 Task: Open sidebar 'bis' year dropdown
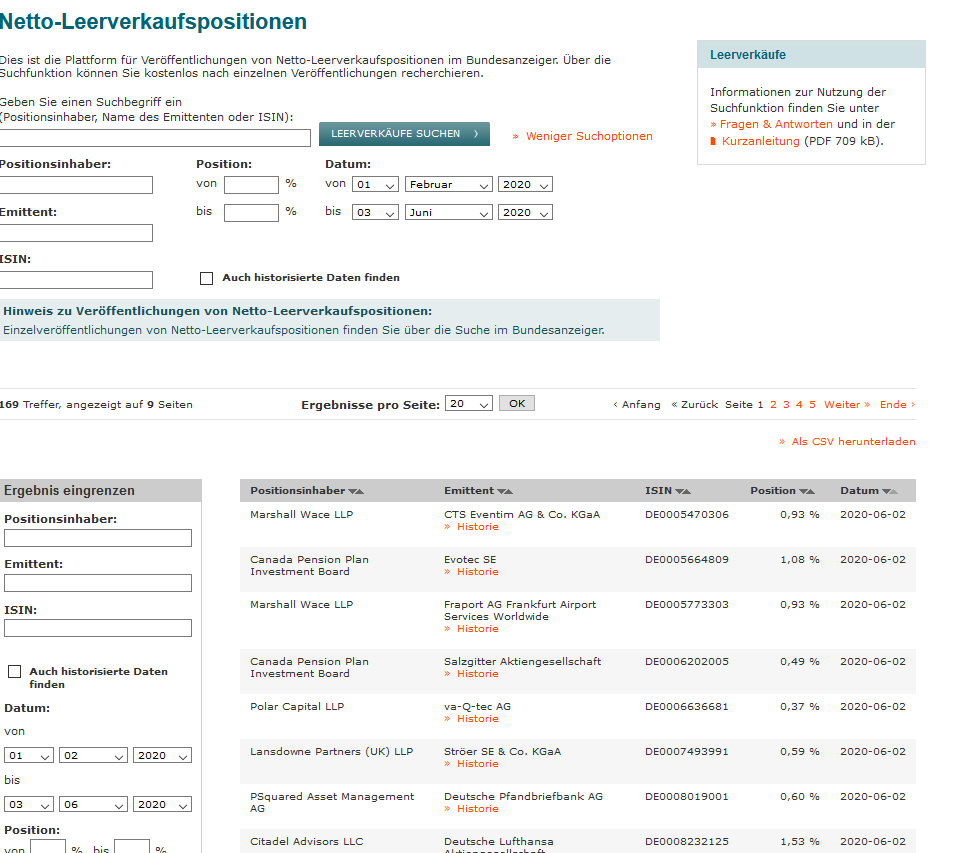click(163, 804)
